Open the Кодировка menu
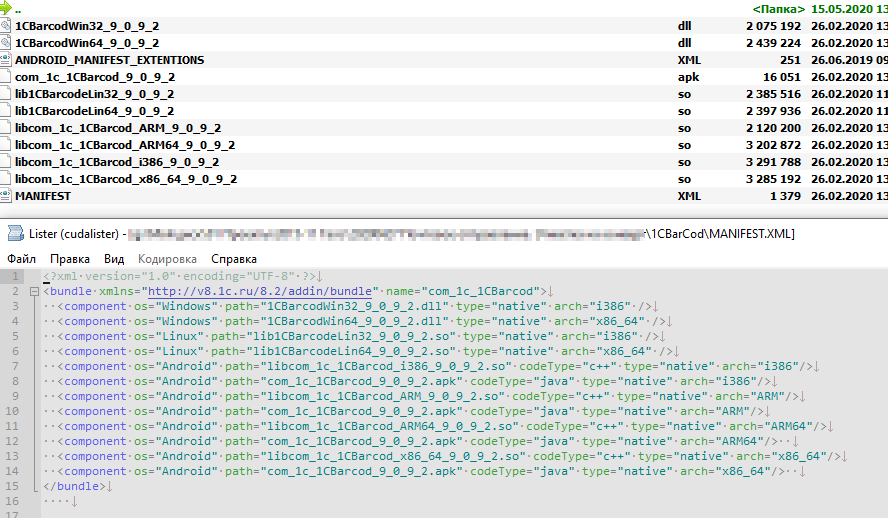The width and height of the screenshot is (888, 518). coord(168,259)
